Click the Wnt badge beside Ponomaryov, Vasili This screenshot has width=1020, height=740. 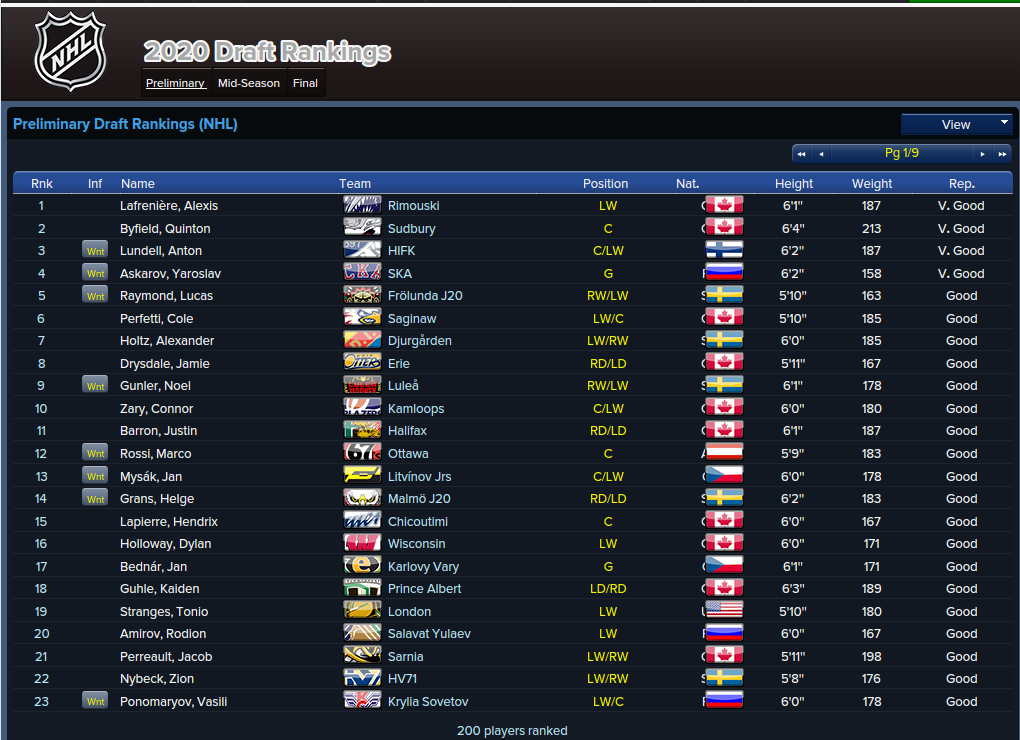click(95, 701)
